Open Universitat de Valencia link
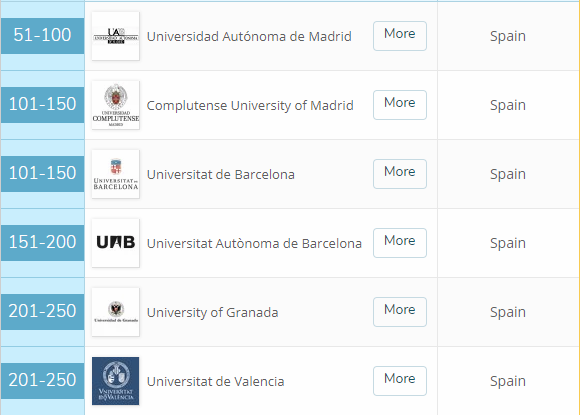580x415 pixels. pyautogui.click(x=215, y=381)
